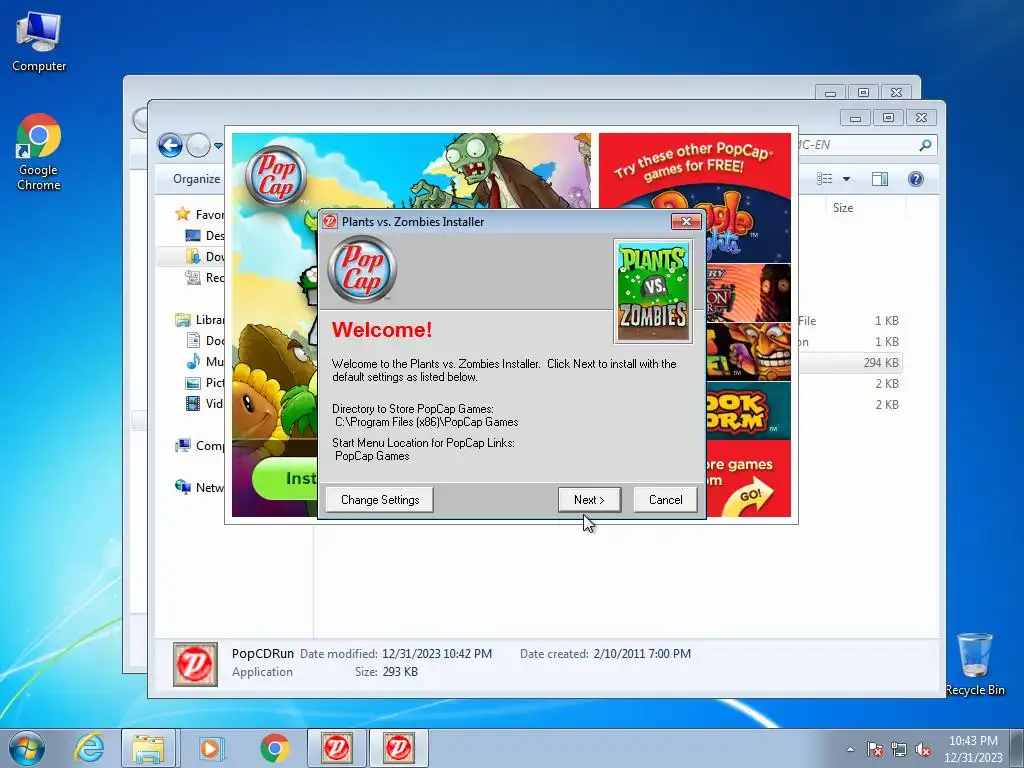Open Windows Media Player from taskbar
The height and width of the screenshot is (768, 1024).
[x=211, y=748]
